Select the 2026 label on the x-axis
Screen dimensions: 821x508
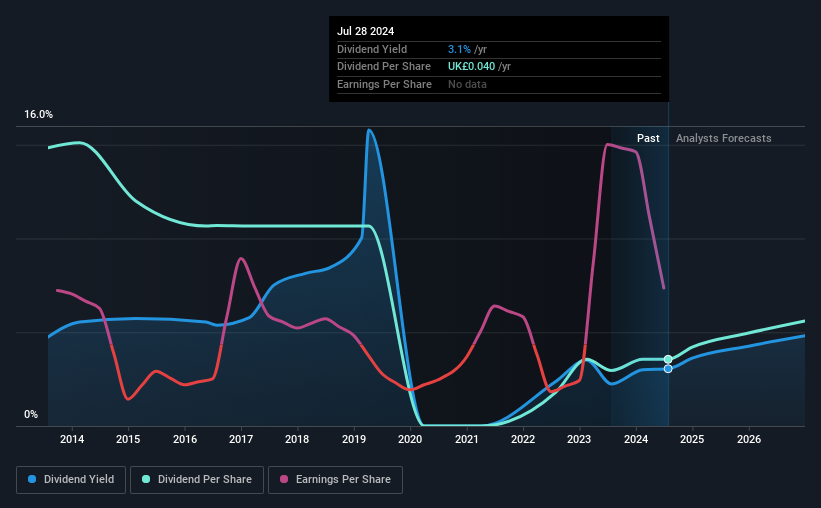tap(749, 439)
